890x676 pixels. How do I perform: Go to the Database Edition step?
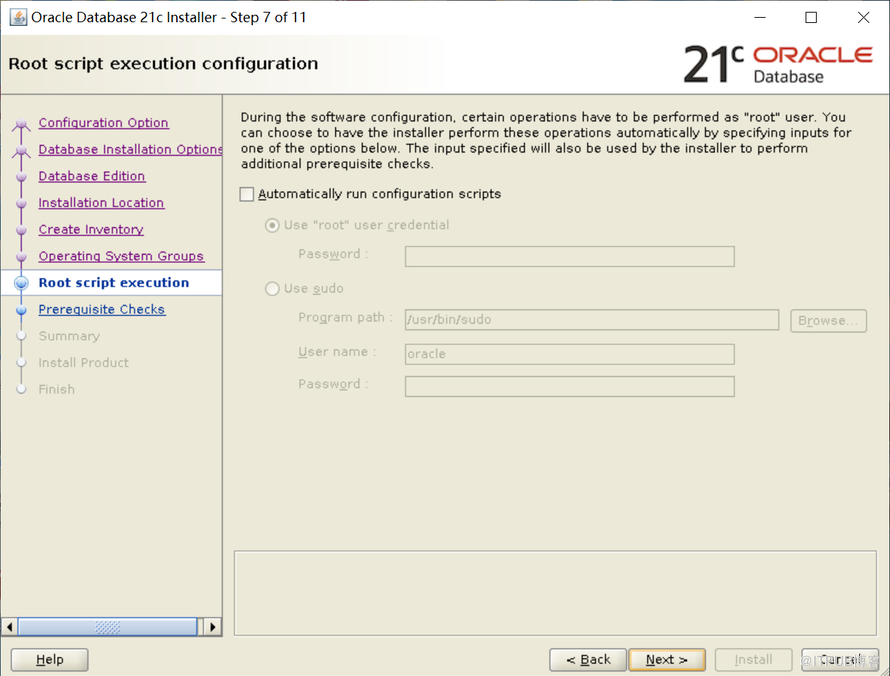point(91,176)
